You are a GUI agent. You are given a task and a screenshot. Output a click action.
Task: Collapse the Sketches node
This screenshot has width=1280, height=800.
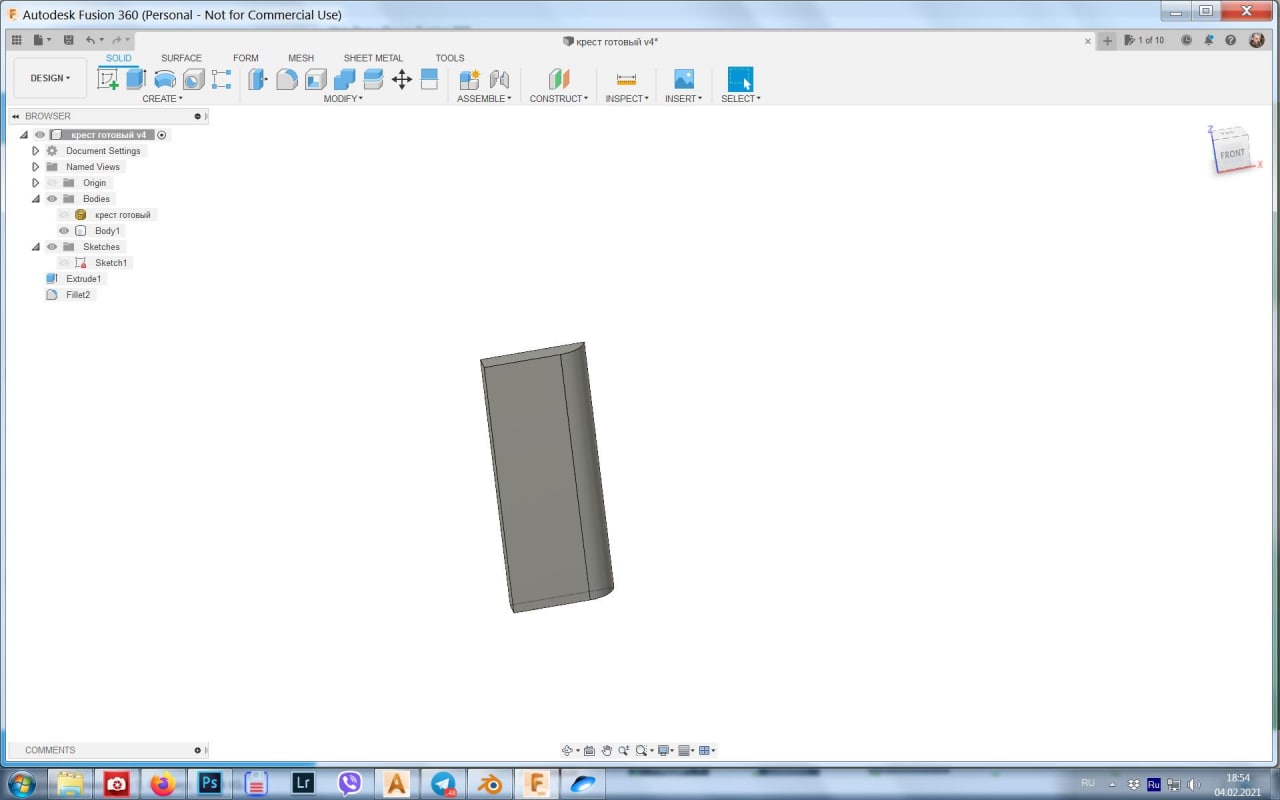pos(36,247)
